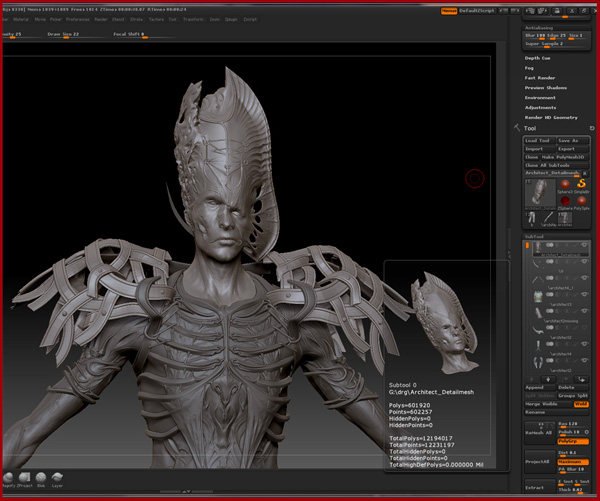Toggle the orange Menus button
The image size is (600, 501).
449,11
